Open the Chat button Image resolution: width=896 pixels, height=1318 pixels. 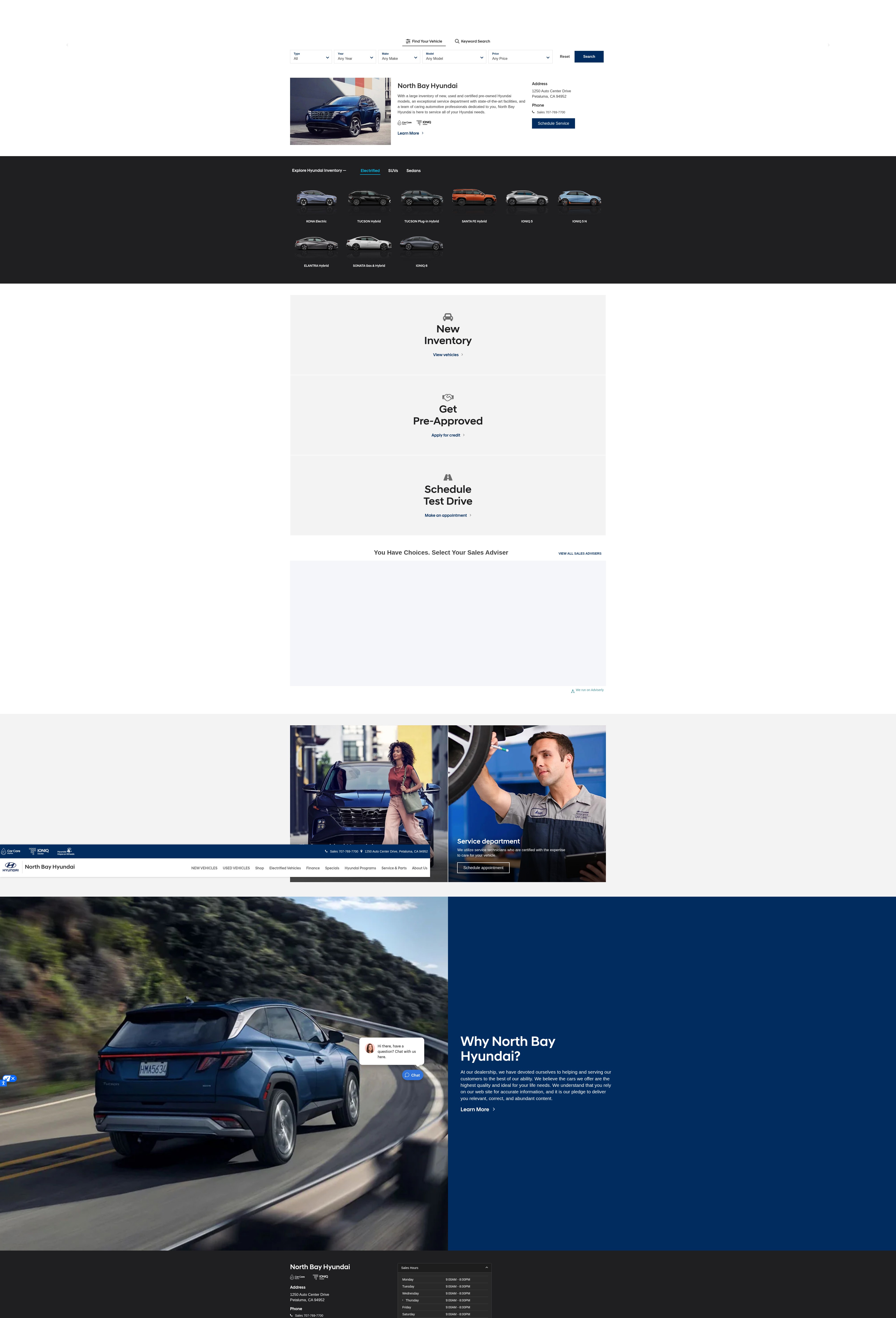coord(412,1075)
